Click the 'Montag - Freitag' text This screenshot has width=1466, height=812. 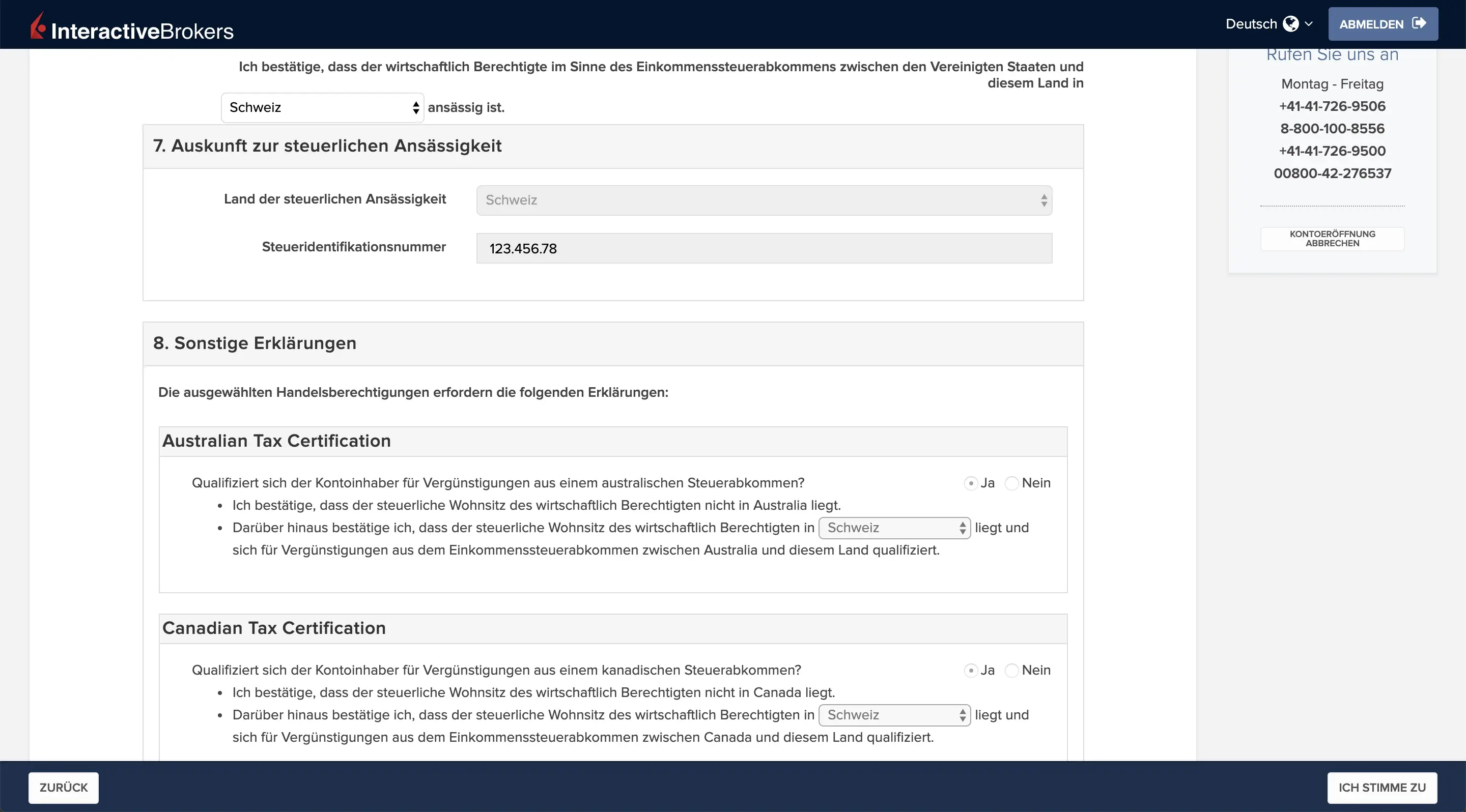click(x=1332, y=84)
